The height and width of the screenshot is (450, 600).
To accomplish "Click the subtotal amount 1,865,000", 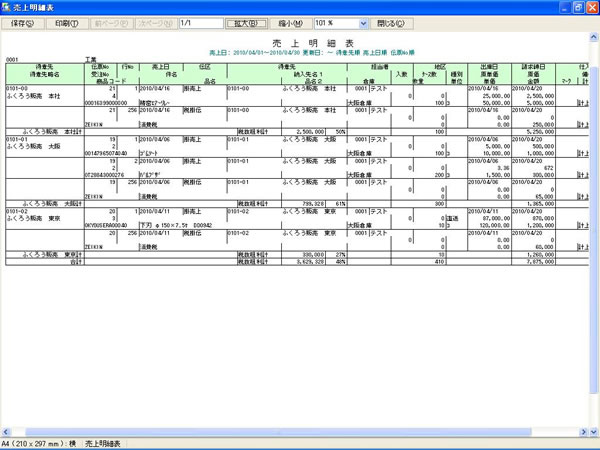I will (x=540, y=204).
